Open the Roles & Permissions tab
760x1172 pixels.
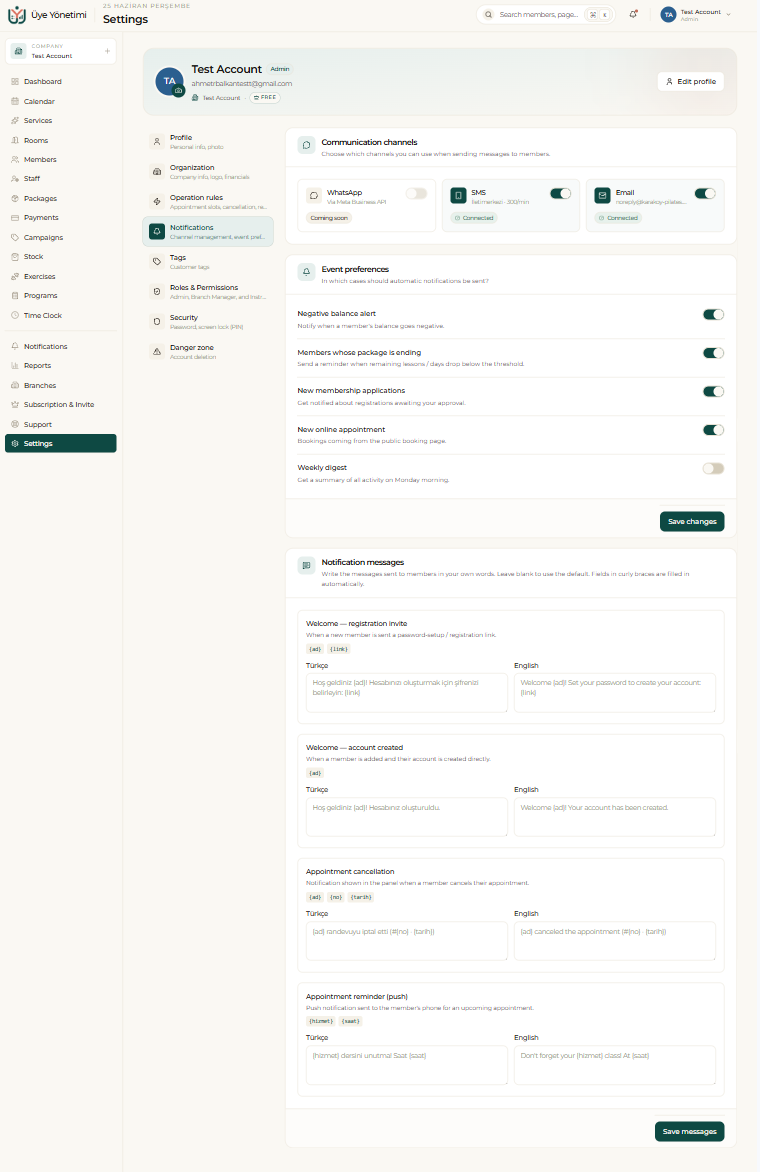tap(208, 292)
